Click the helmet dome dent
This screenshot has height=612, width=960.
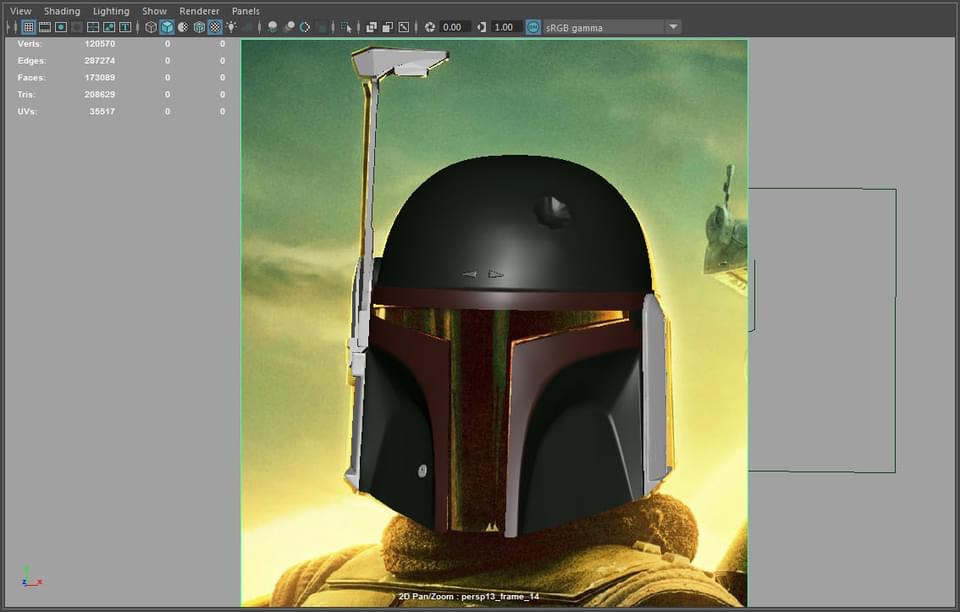click(553, 212)
